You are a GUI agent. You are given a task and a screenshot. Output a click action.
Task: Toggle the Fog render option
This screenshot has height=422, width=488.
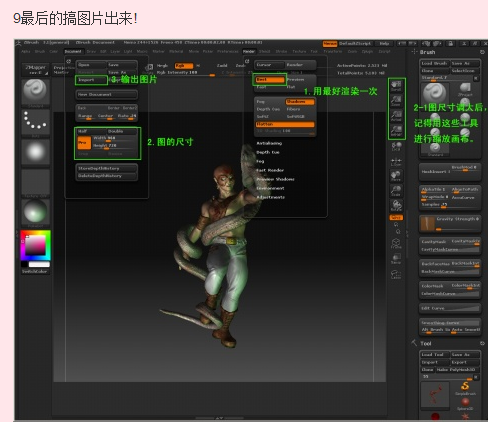(x=270, y=102)
